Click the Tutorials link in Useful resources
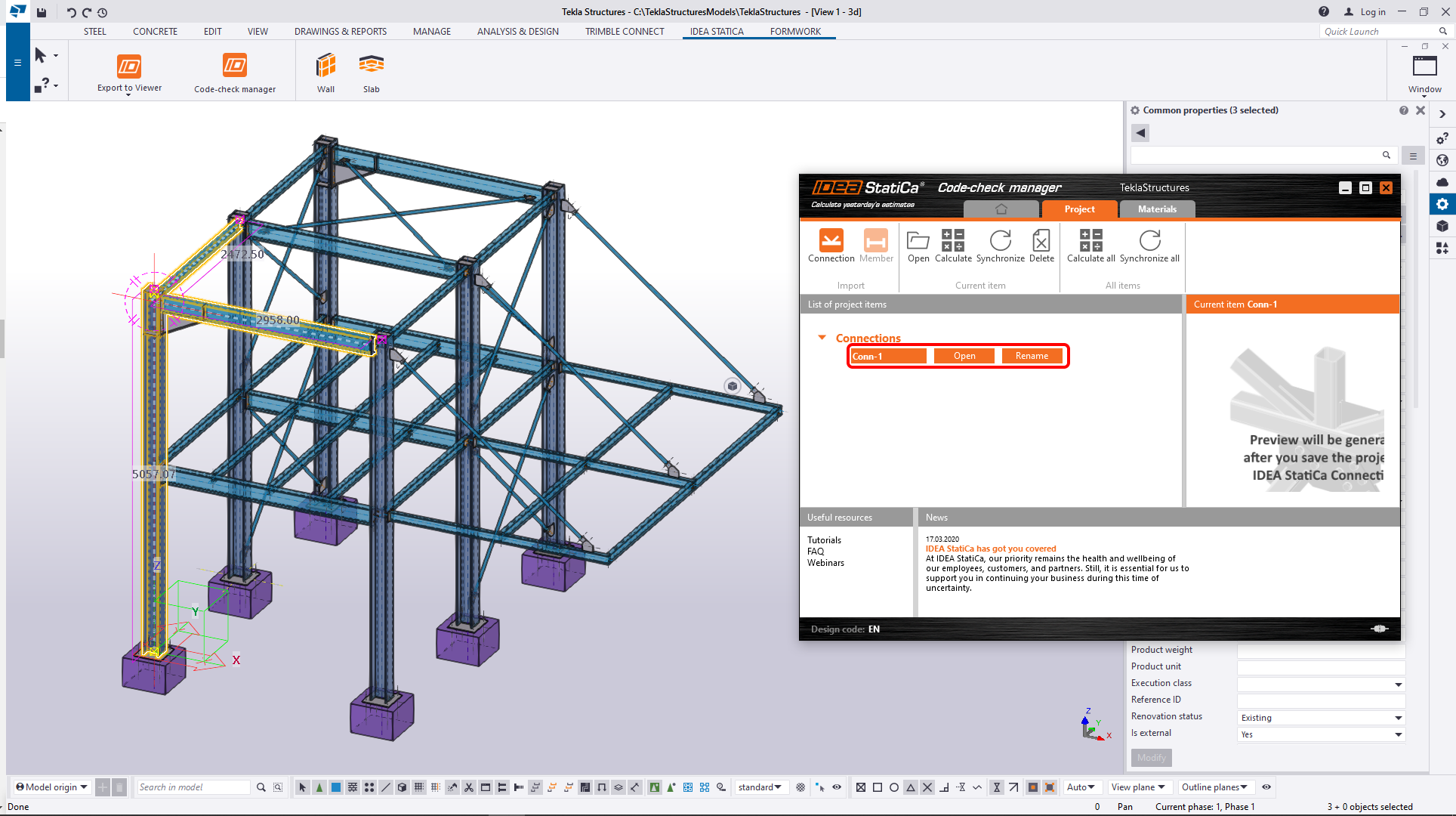 tap(824, 540)
